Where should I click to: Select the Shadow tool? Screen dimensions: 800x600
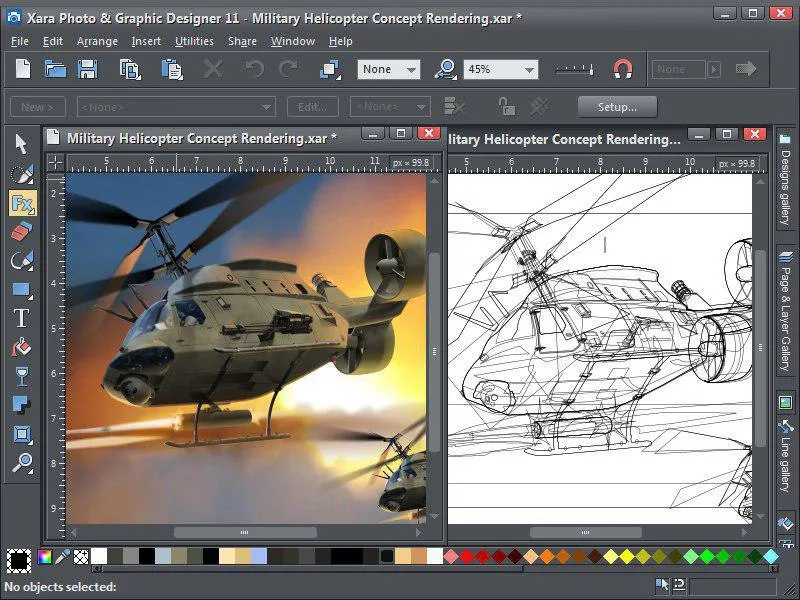point(21,405)
